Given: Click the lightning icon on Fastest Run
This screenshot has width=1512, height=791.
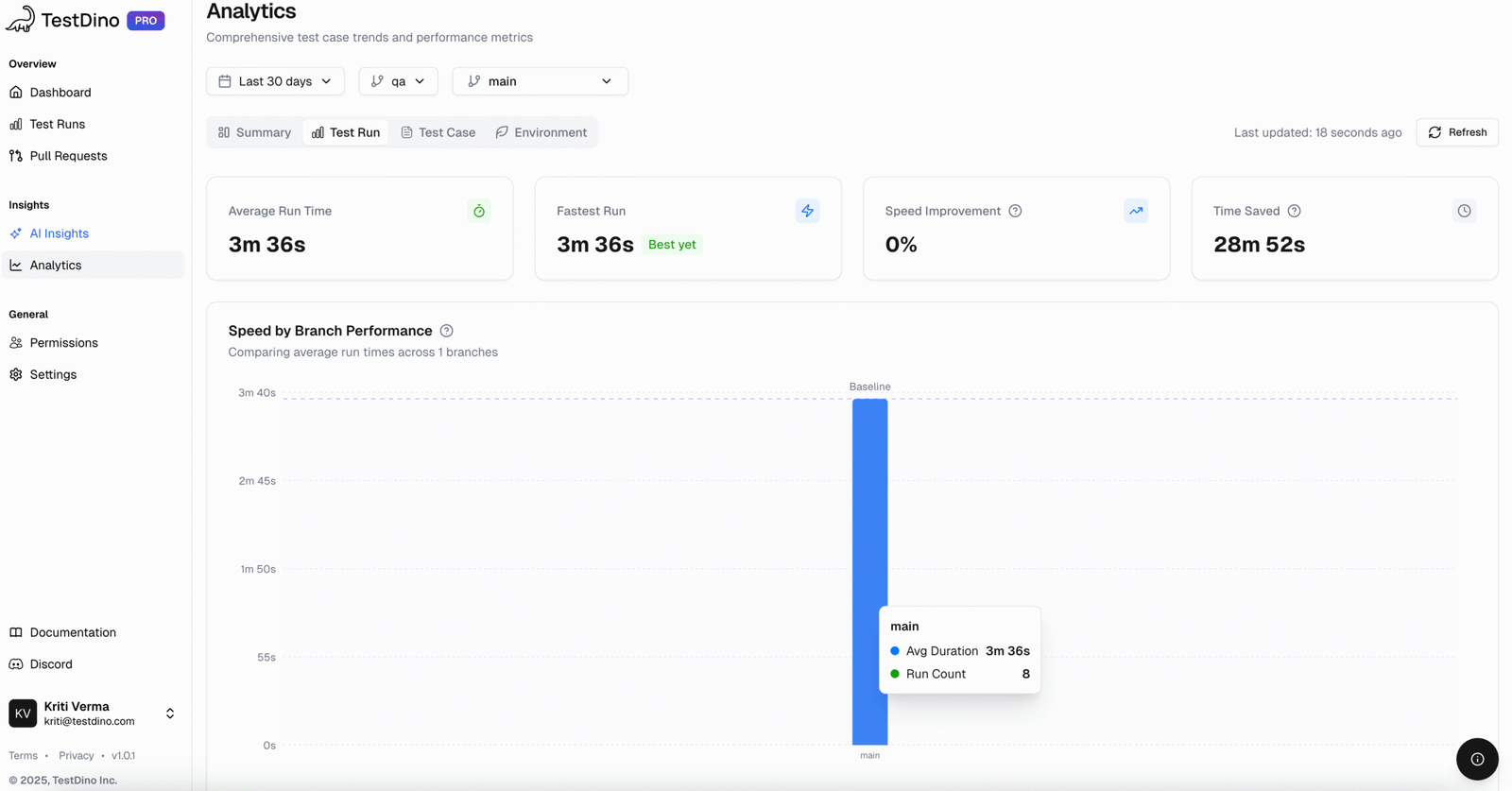Looking at the screenshot, I should 807,211.
